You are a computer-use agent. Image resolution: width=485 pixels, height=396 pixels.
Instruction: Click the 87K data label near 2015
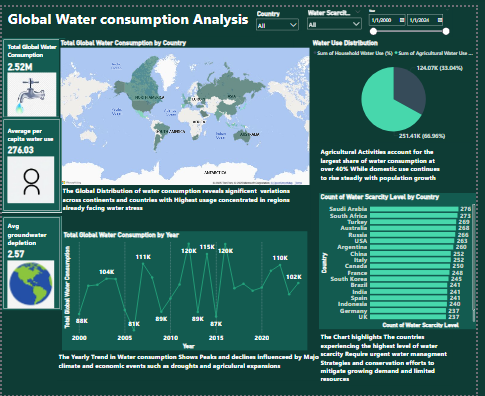[216, 324]
